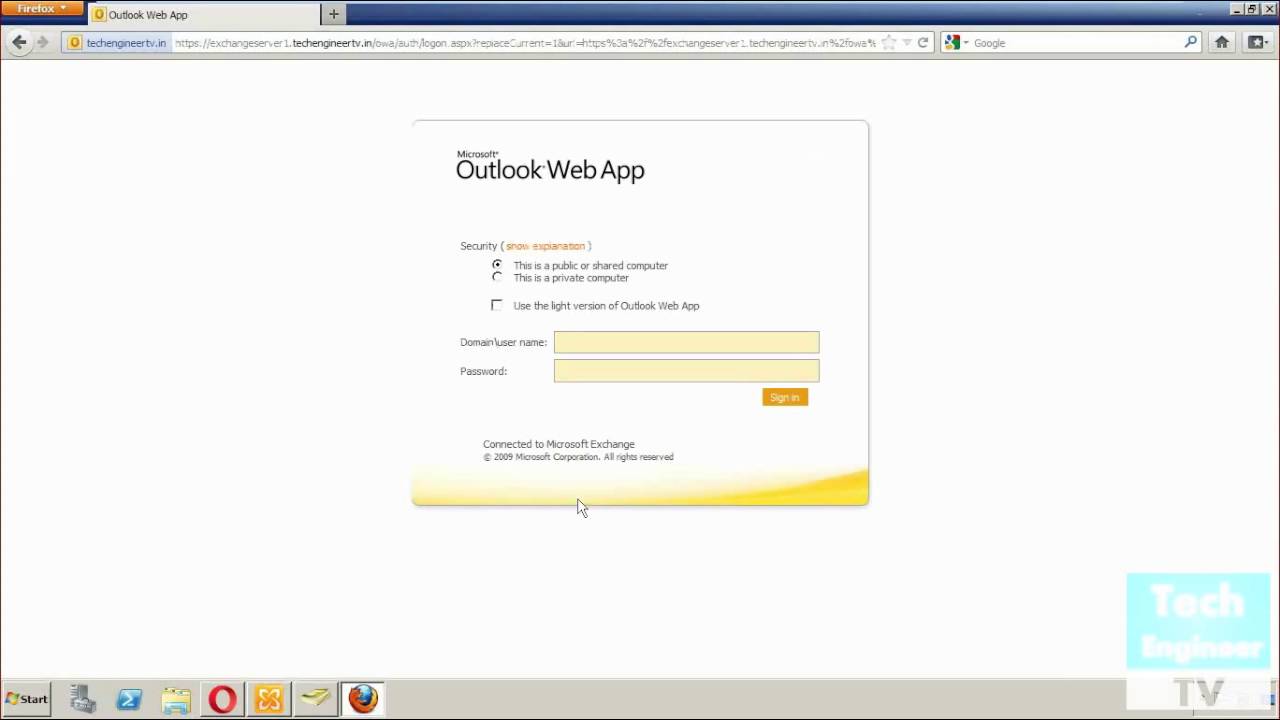Bookmark this page with the star icon
1280x720 pixels.
(x=889, y=43)
